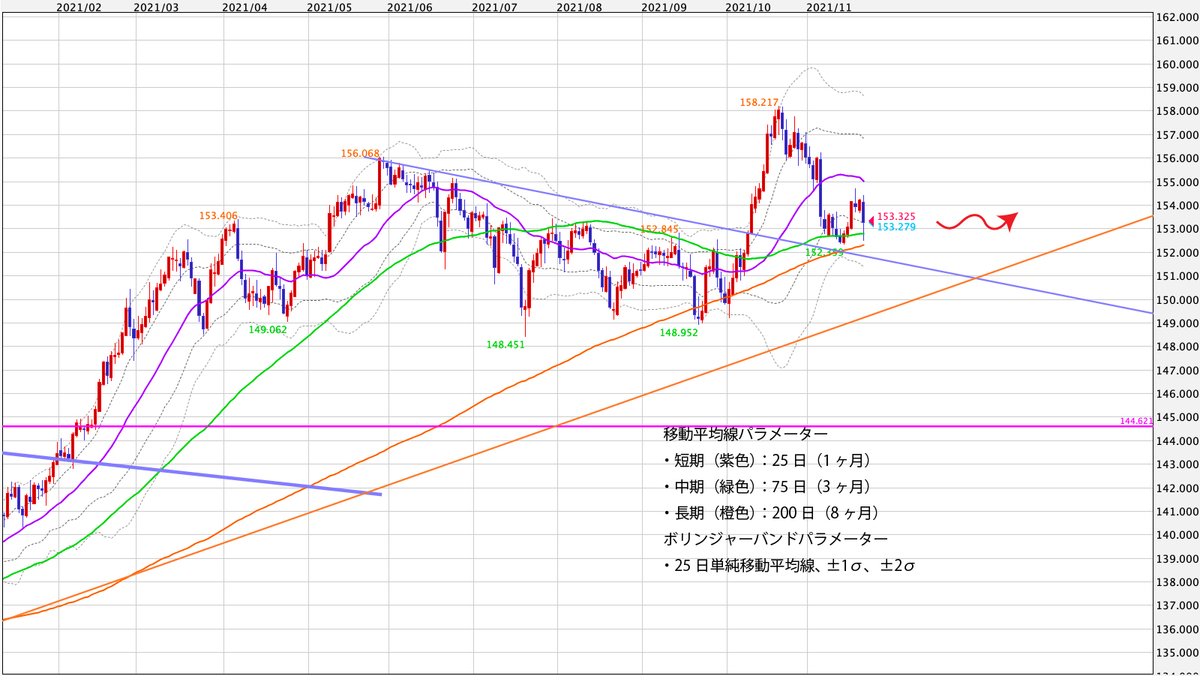Screen dimensions: 1200x676
Task: Click the 2021/06 date label
Action: click(x=409, y=7)
